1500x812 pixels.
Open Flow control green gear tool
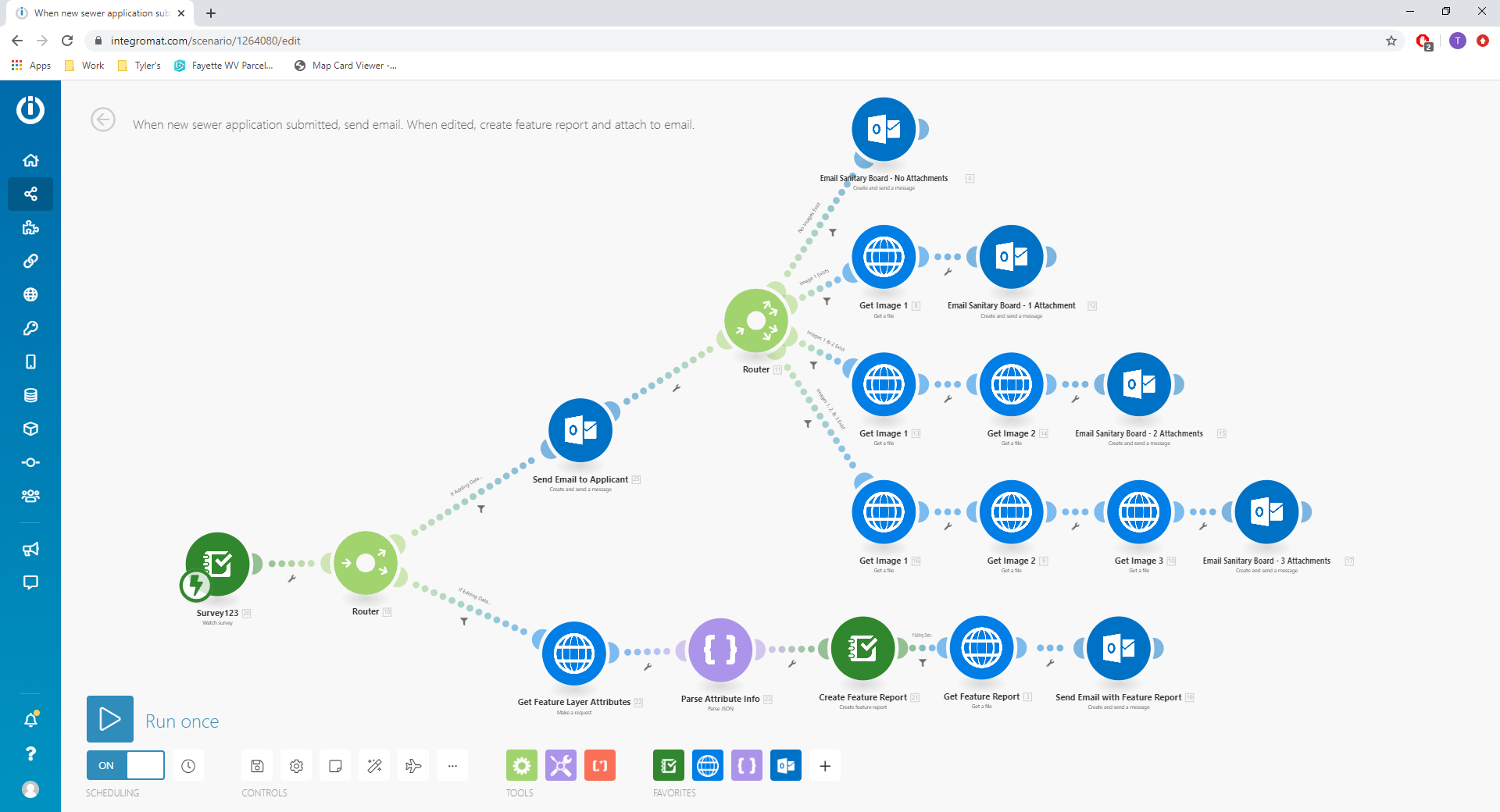click(522, 766)
